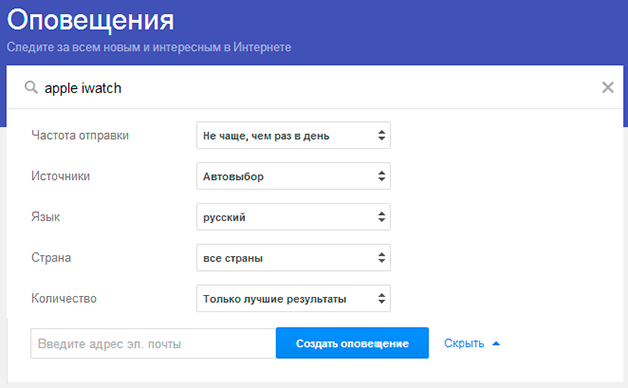Click the Оповещения page title
628x388 pixels.
pyautogui.click(x=91, y=20)
